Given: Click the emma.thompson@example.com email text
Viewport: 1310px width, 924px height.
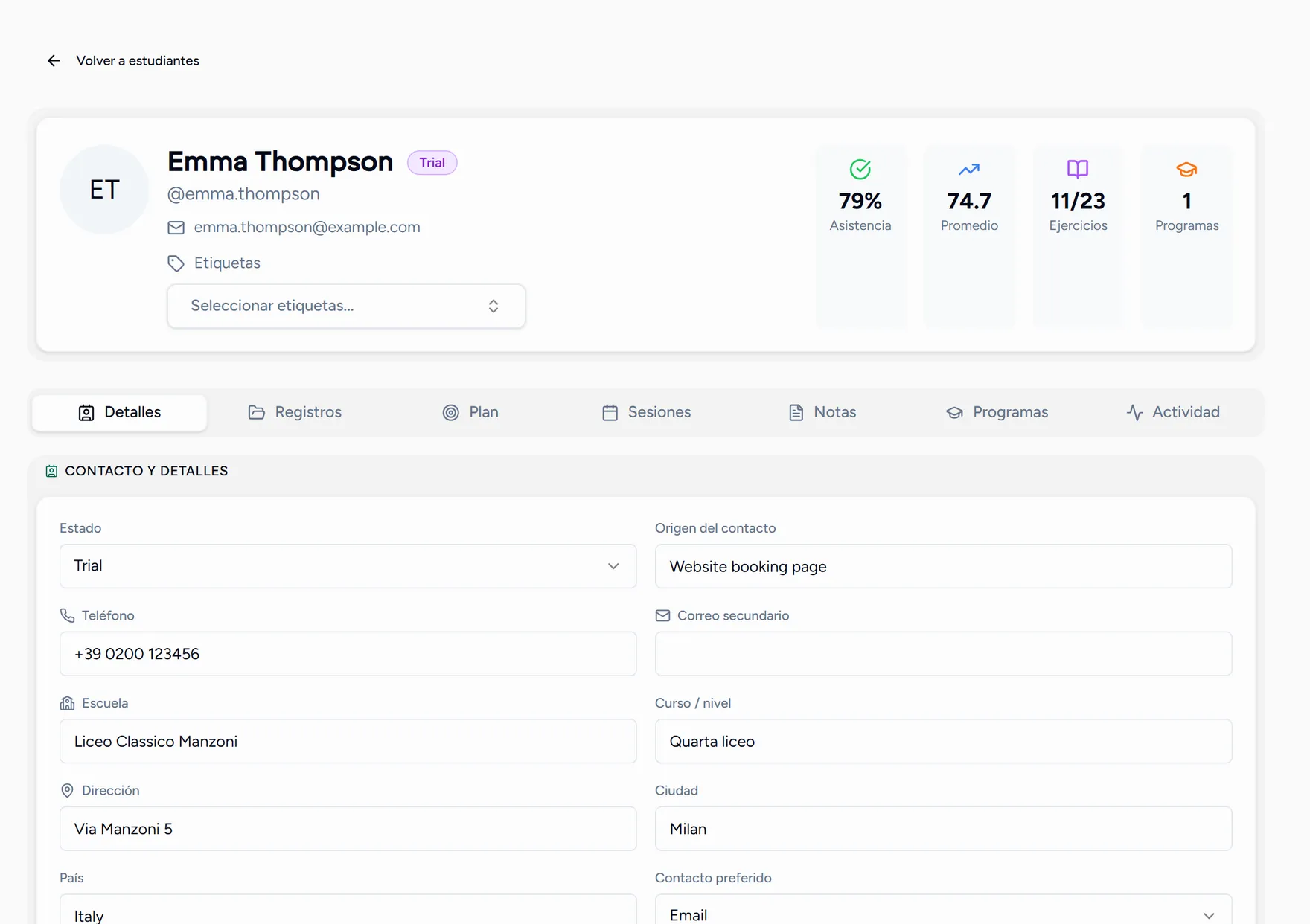Looking at the screenshot, I should [x=307, y=228].
